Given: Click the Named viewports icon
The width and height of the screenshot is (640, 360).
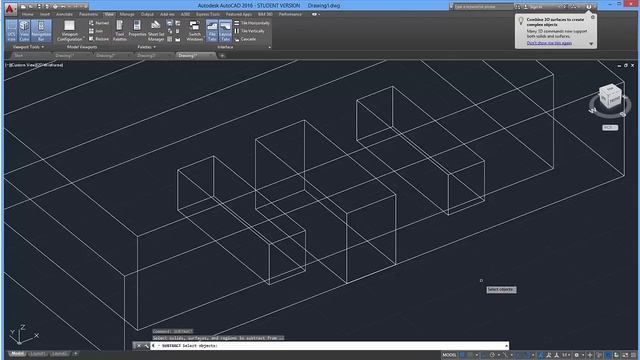Looking at the screenshot, I should pos(91,23).
